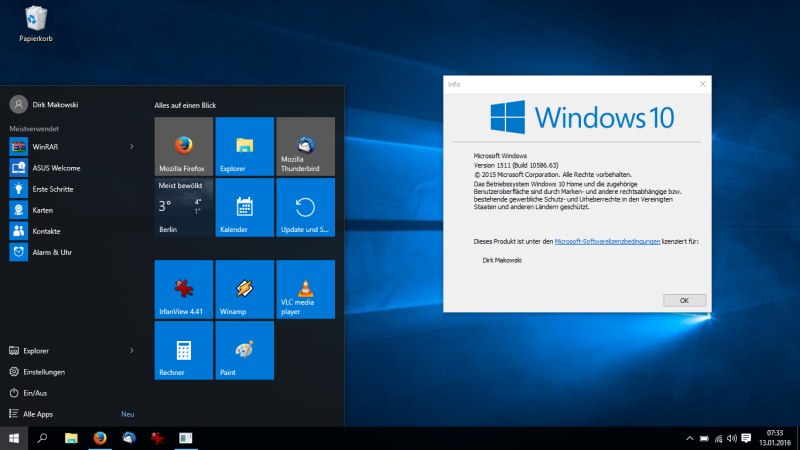Screen dimensions: 800x450
Task: Open the Update und S... tile
Action: point(306,207)
